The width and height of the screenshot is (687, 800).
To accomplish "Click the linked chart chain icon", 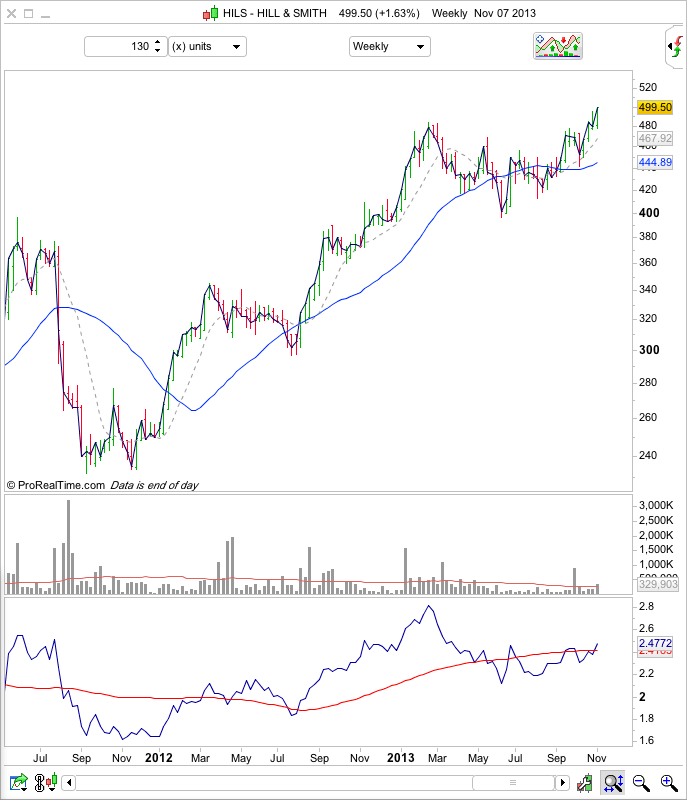I will coord(39,782).
